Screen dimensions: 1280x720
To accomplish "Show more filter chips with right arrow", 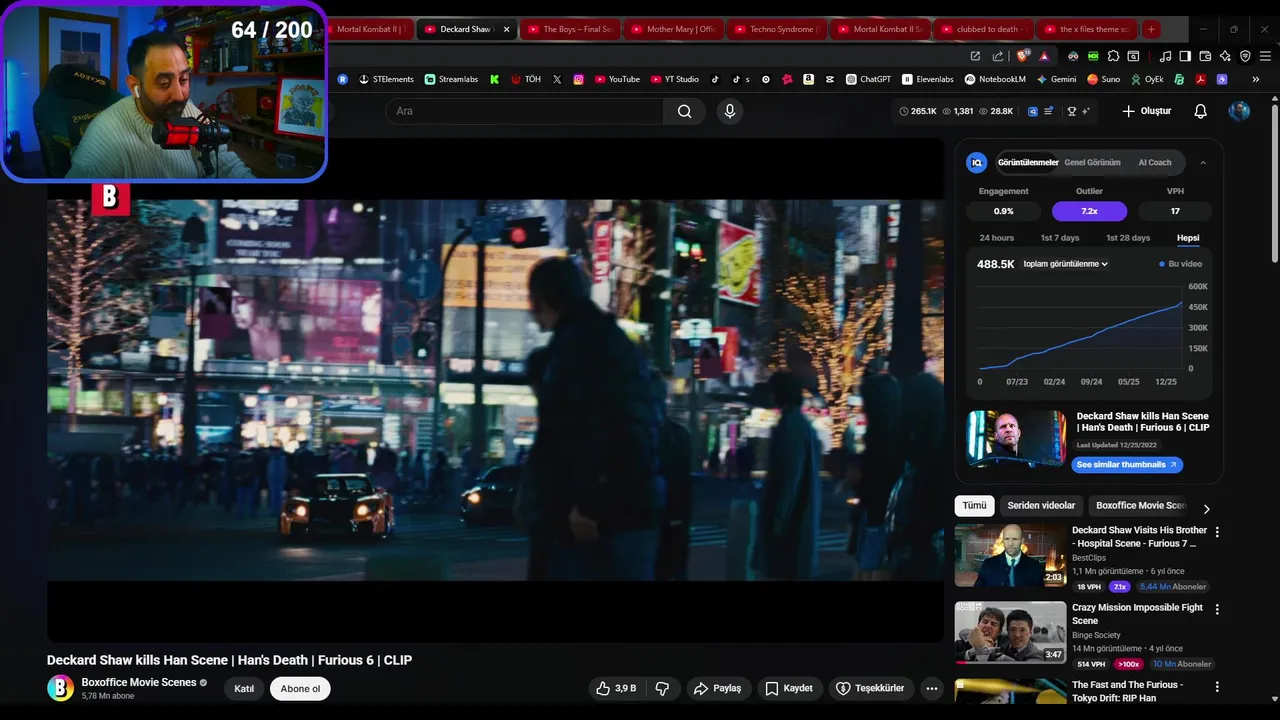I will pos(1206,508).
